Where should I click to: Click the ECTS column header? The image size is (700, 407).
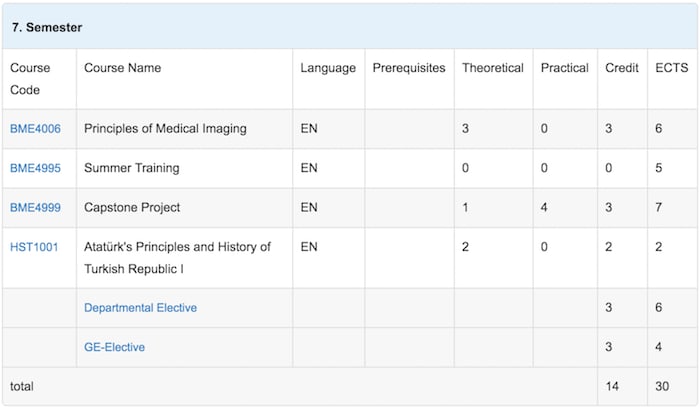point(672,79)
